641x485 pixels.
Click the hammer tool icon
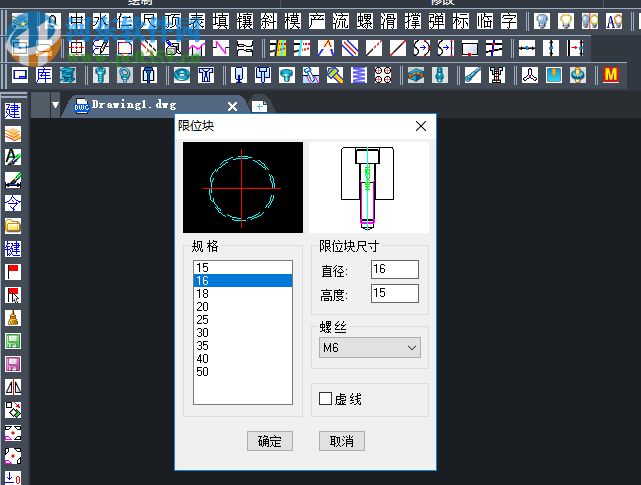[x=335, y=75]
